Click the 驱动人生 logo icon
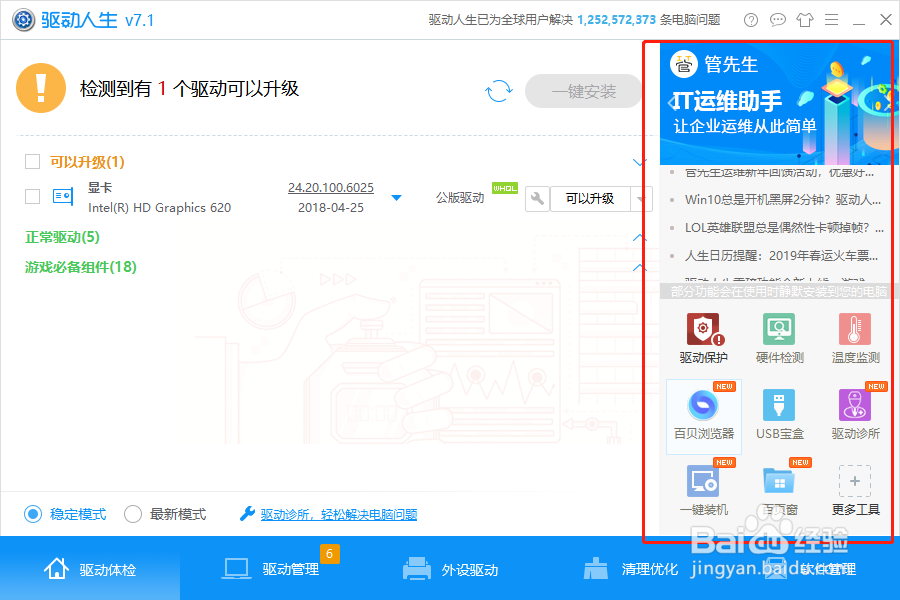 pos(24,20)
